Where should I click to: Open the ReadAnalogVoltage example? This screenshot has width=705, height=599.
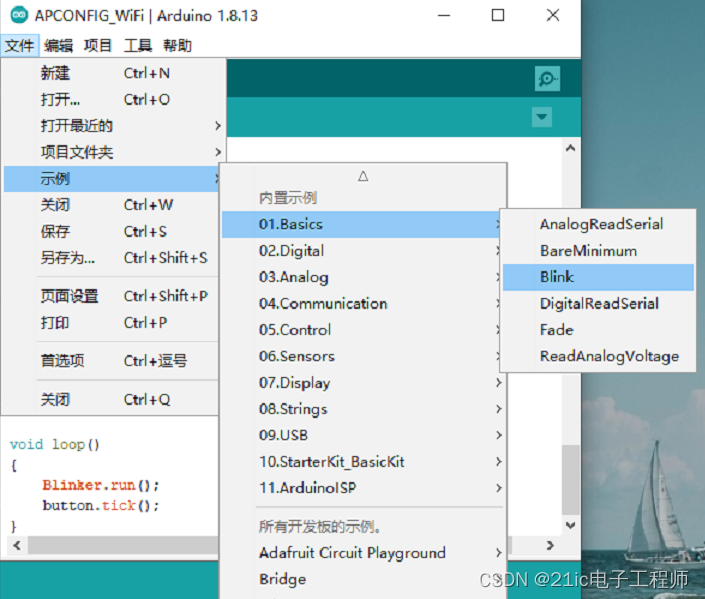pyautogui.click(x=598, y=356)
